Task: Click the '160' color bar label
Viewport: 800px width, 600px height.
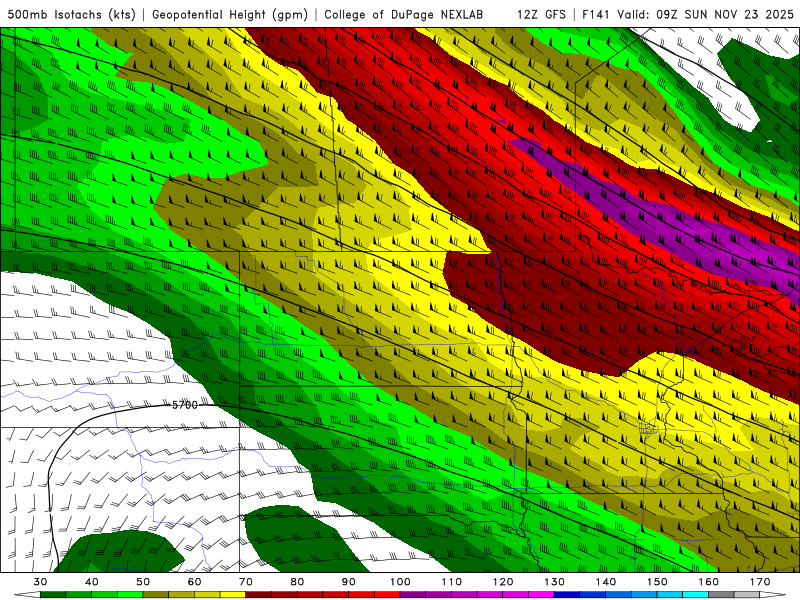Action: 709,582
